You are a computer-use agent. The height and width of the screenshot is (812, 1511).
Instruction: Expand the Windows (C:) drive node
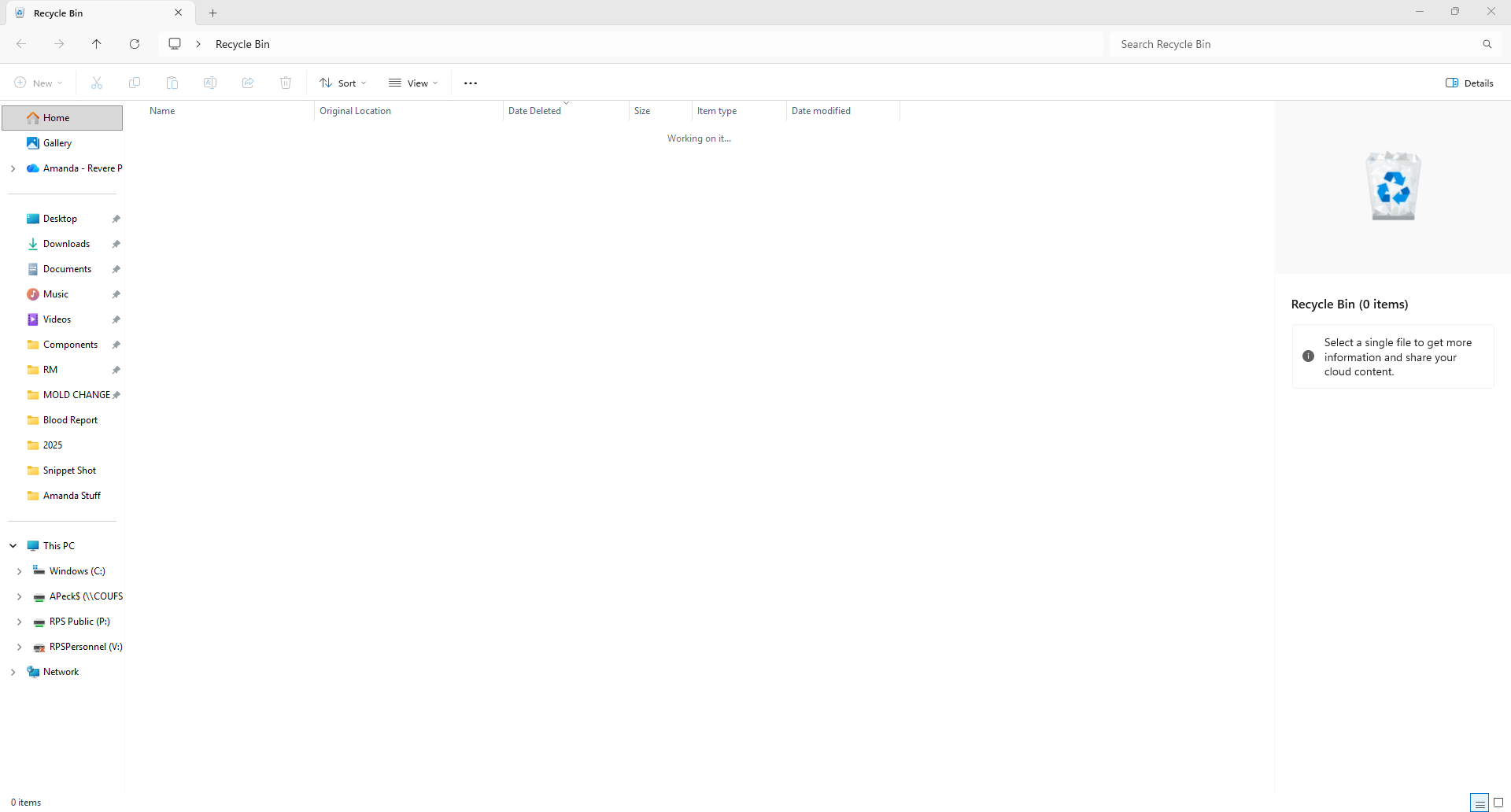point(20,571)
